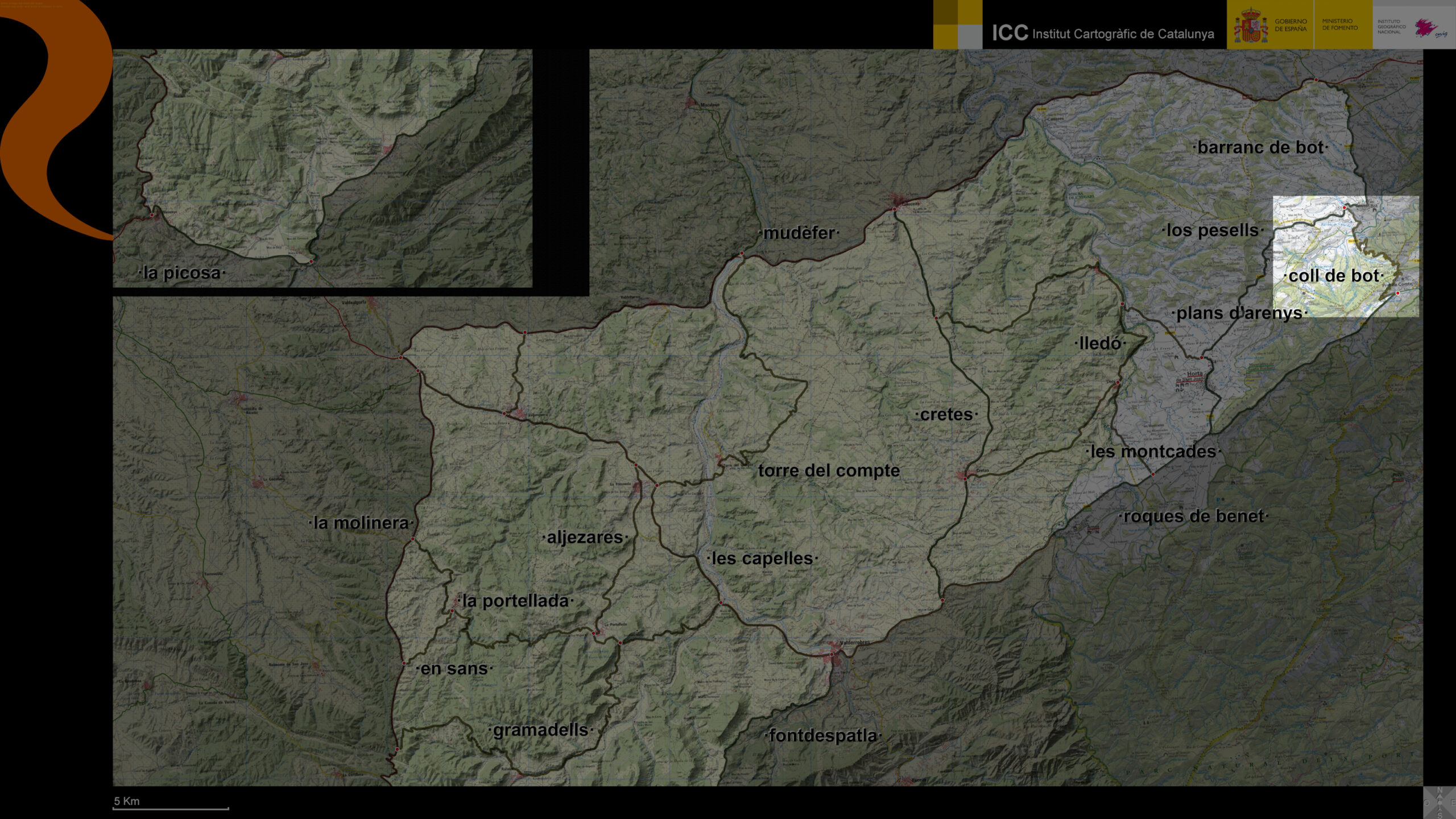Click the fontdespatla map label
Screen dimensions: 1456x819
pos(823,736)
